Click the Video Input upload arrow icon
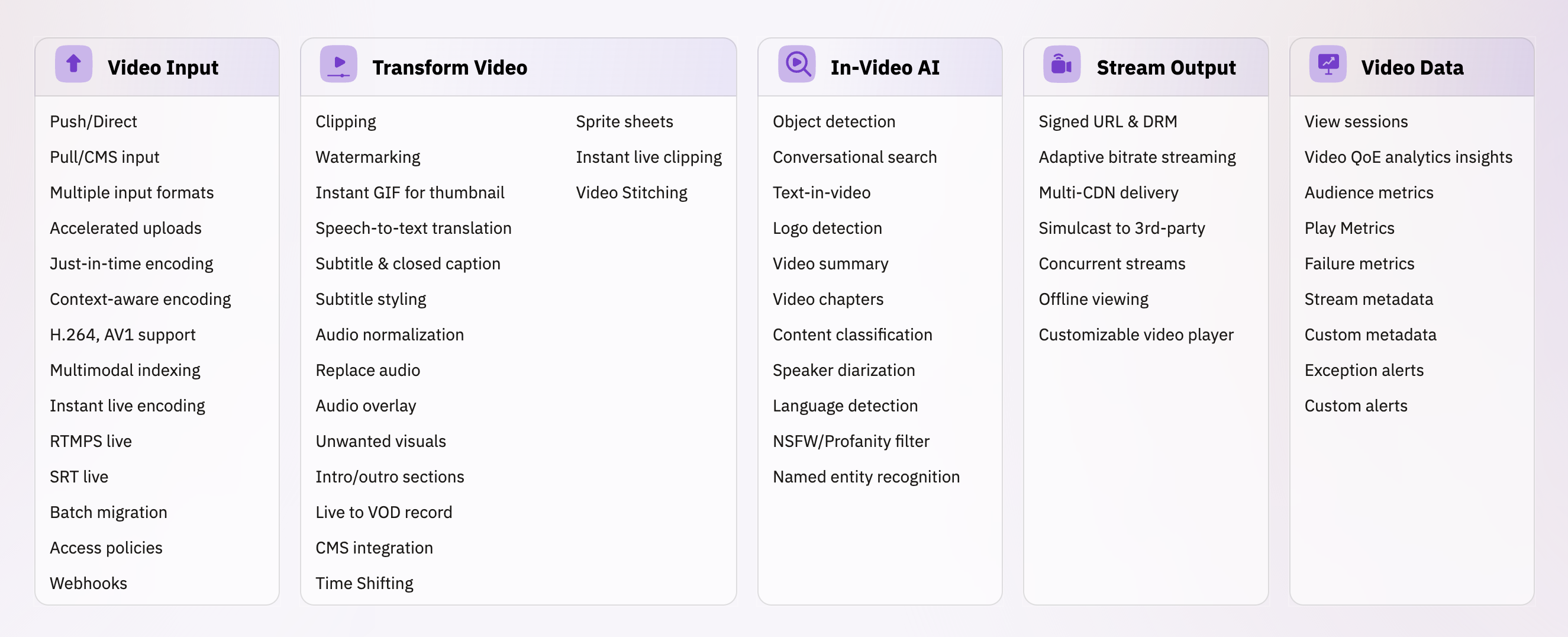The height and width of the screenshot is (637, 1568). click(x=73, y=64)
